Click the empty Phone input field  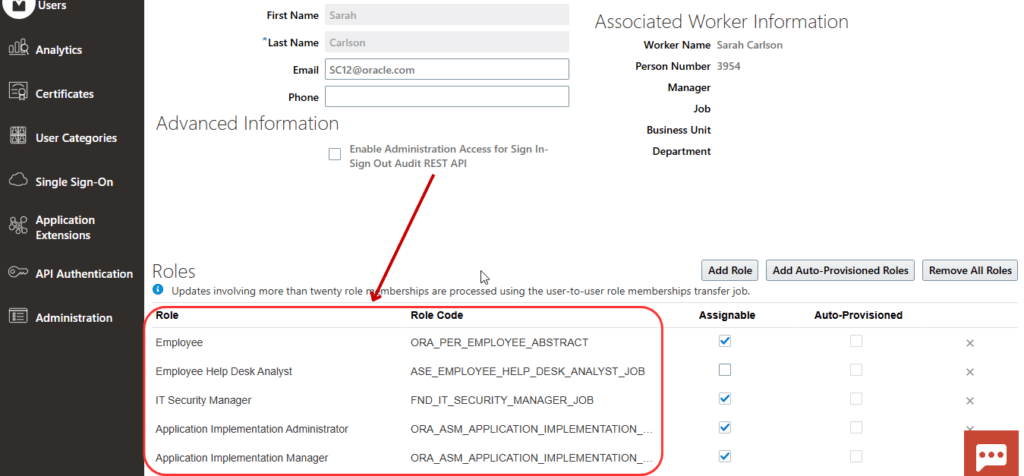click(447, 97)
